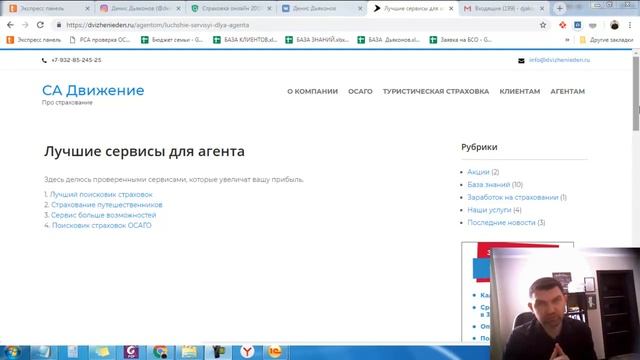The image size is (640, 360).
Task: Open the ОСАГО menu item
Action: click(x=360, y=91)
